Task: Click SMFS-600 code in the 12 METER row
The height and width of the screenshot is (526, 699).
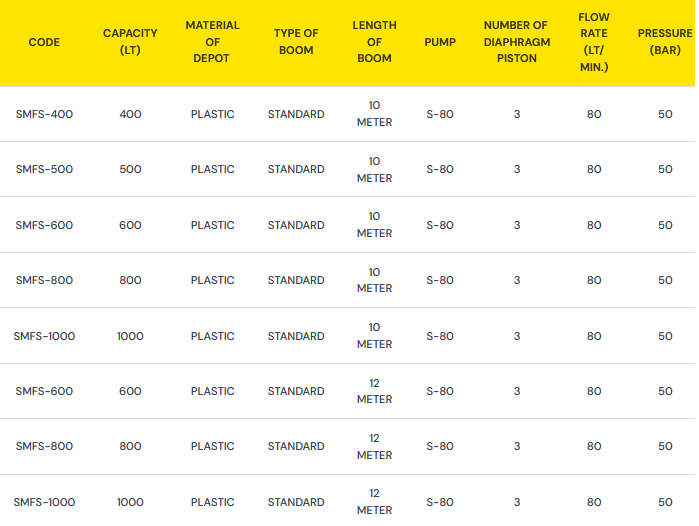Action: [x=44, y=391]
